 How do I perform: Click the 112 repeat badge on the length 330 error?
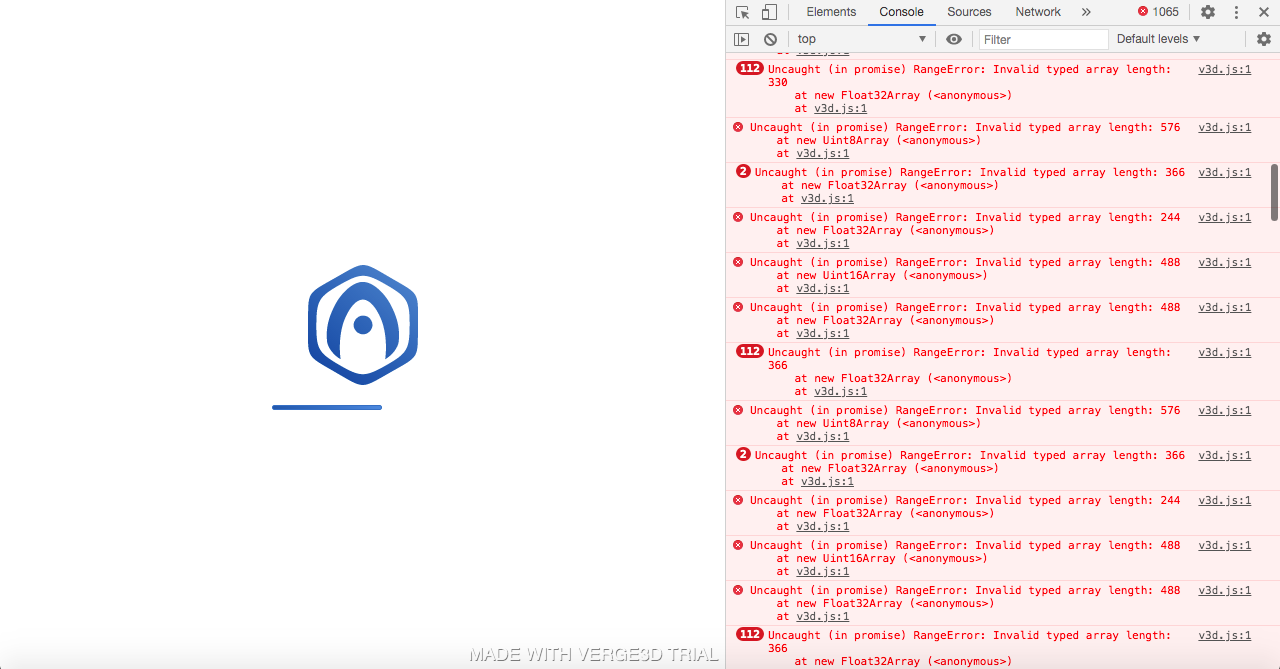[749, 69]
